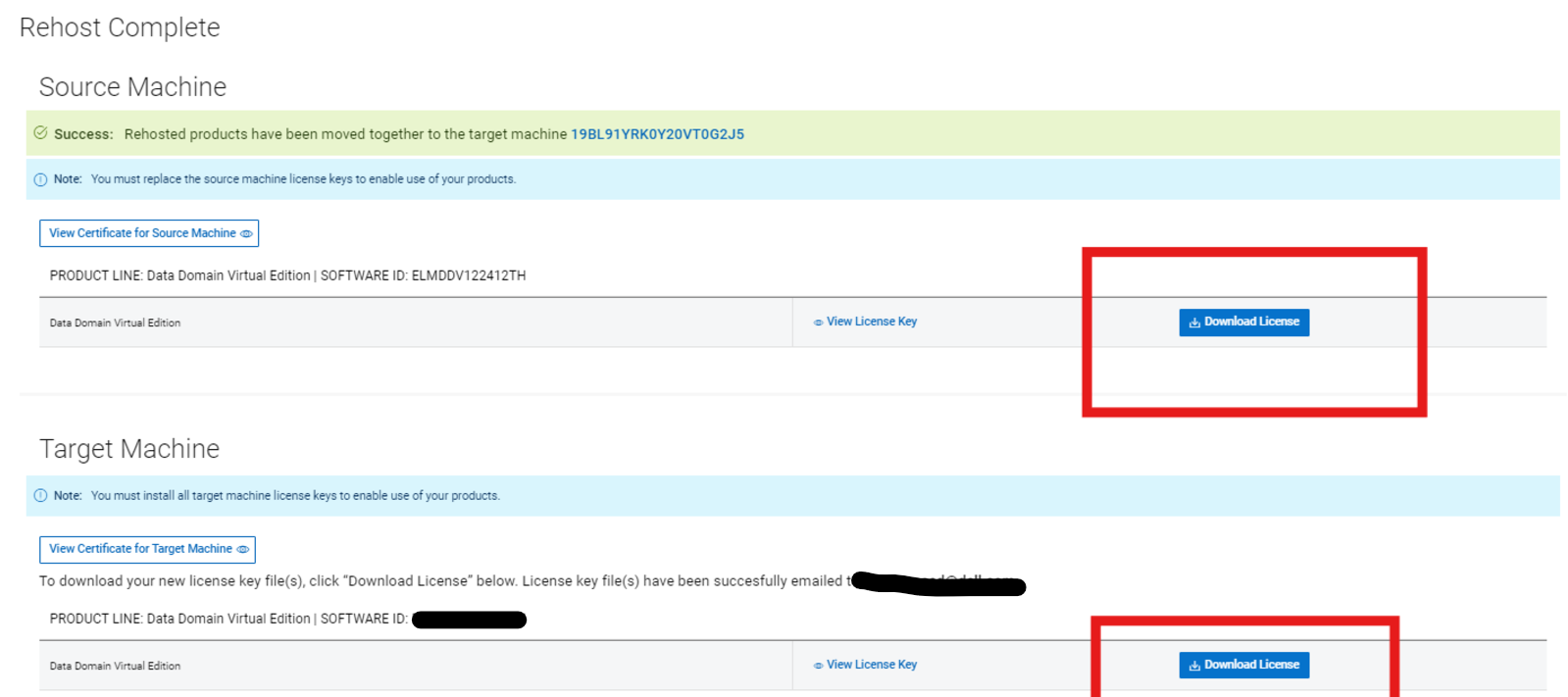This screenshot has width=1568, height=697.
Task: Open View Certificate for Target Machine
Action: click(x=147, y=549)
